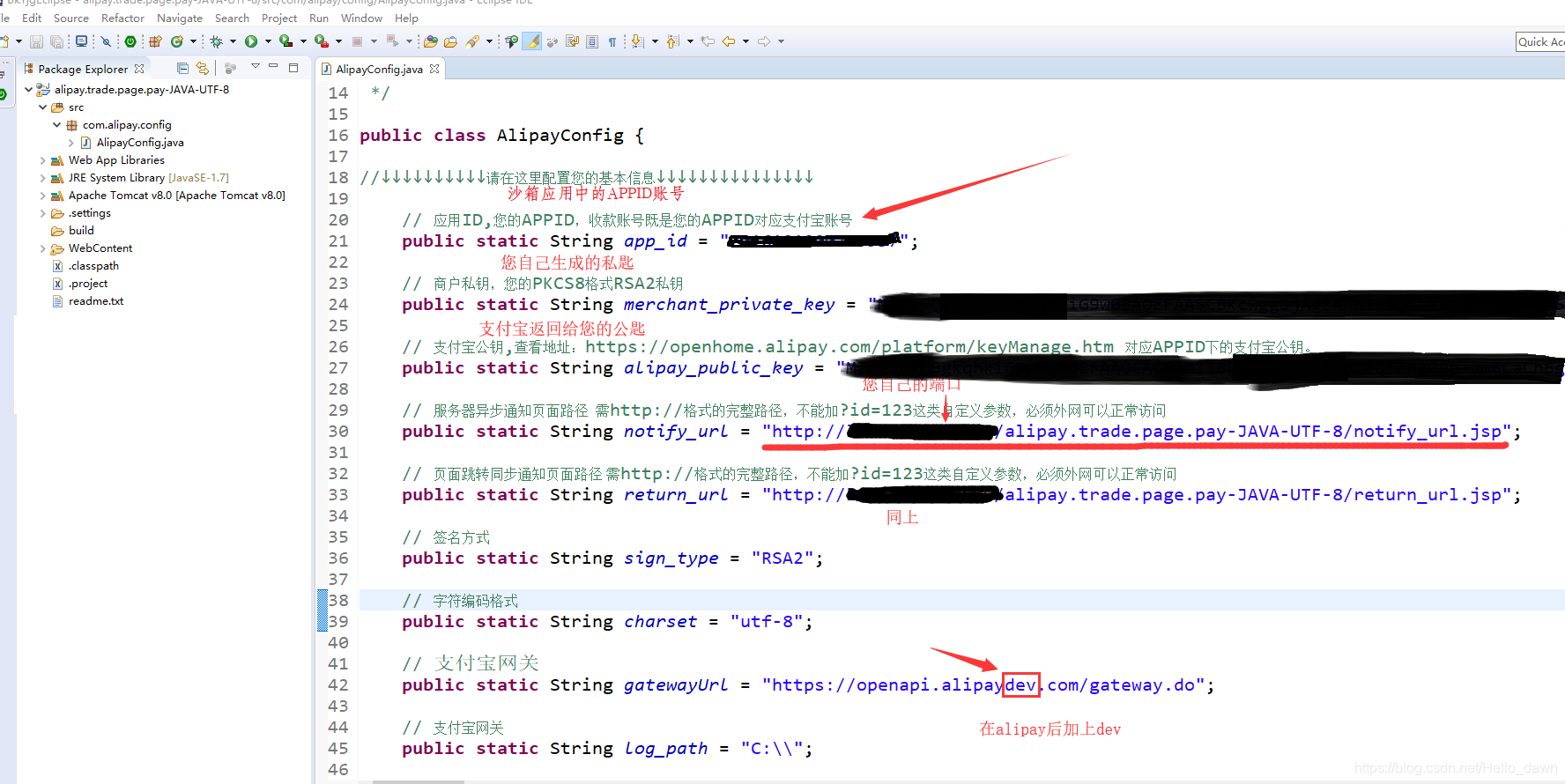Click the Run External Tools icon
Viewport: 1565px width, 784px height.
click(322, 41)
